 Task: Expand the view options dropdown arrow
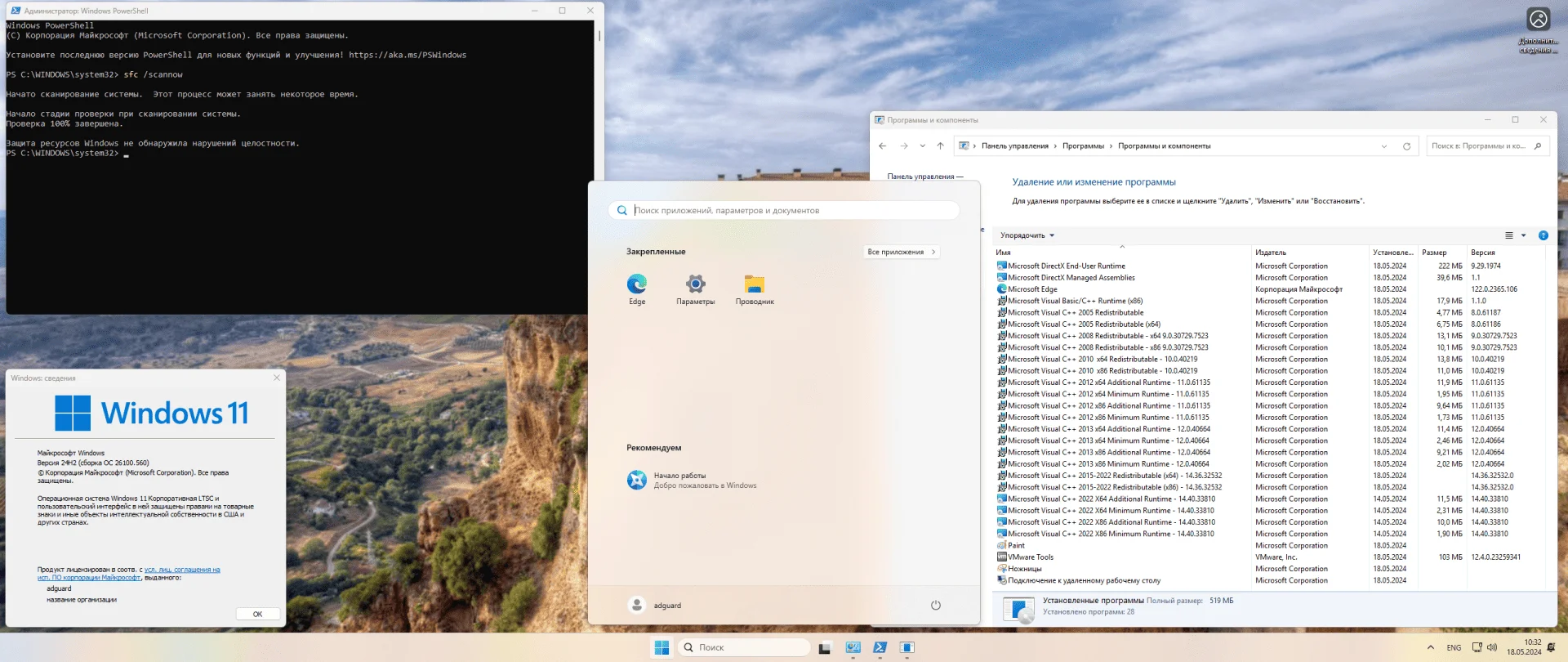coord(1523,235)
